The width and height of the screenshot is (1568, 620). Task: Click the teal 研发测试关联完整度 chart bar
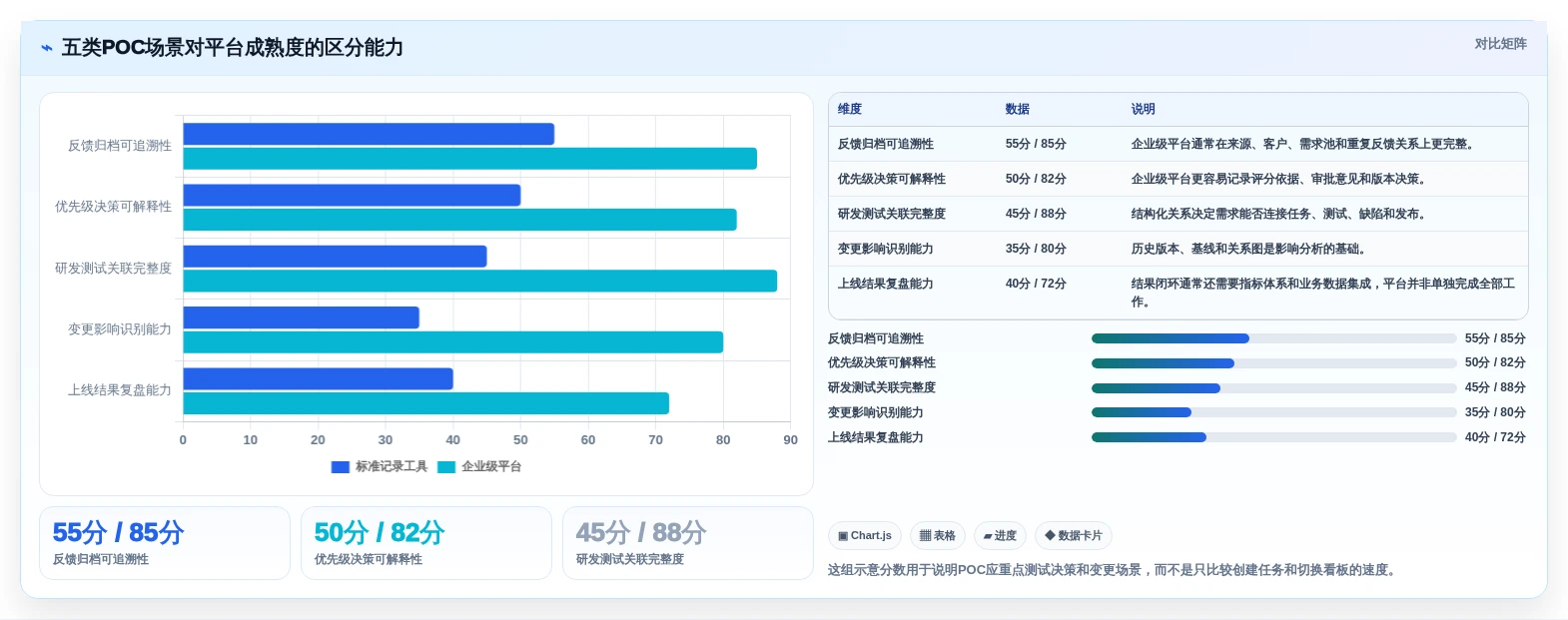[480, 281]
